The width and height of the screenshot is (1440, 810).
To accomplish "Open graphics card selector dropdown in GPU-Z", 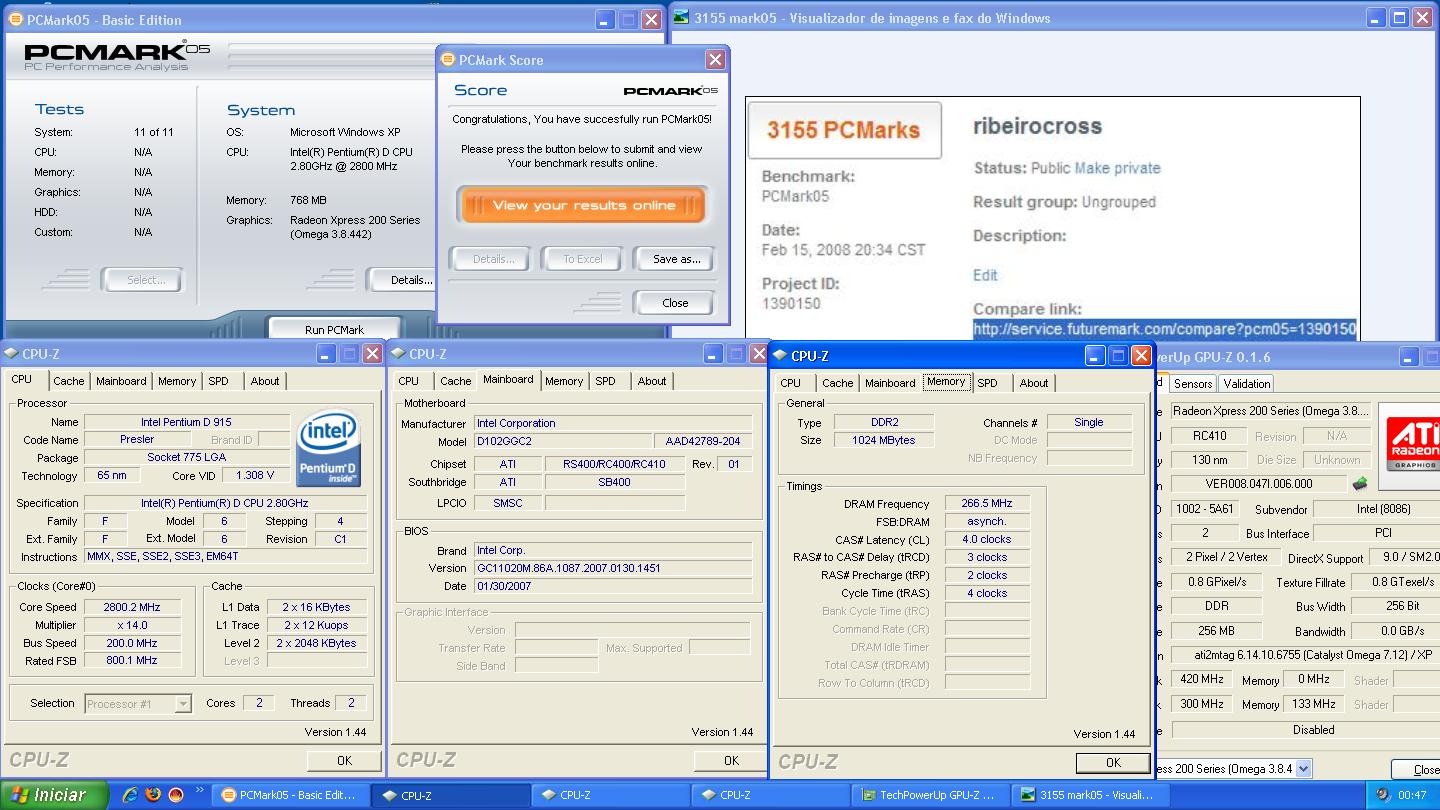I will [x=1303, y=769].
